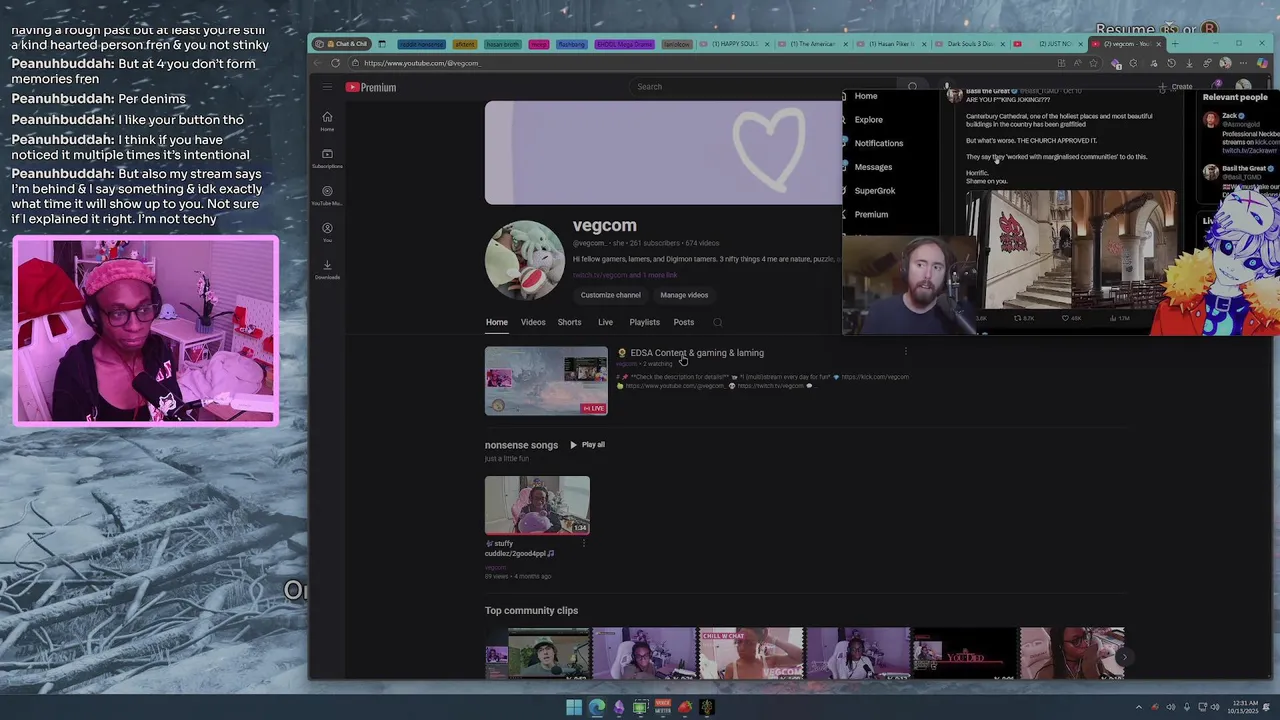The width and height of the screenshot is (1280, 720).
Task: Switch to The American browser tab
Action: coord(811,44)
